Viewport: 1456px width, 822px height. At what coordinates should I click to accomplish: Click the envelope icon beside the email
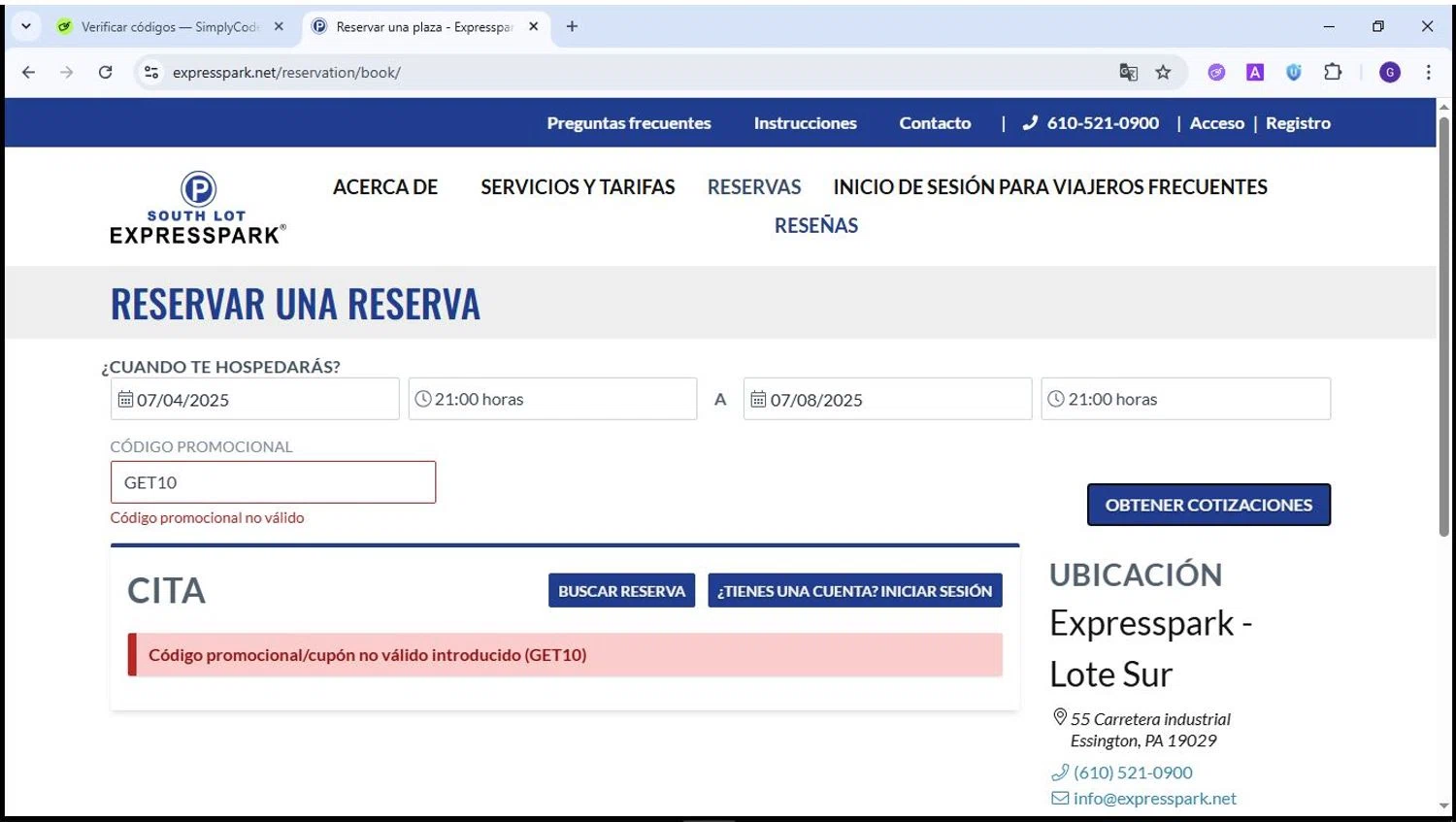point(1060,799)
